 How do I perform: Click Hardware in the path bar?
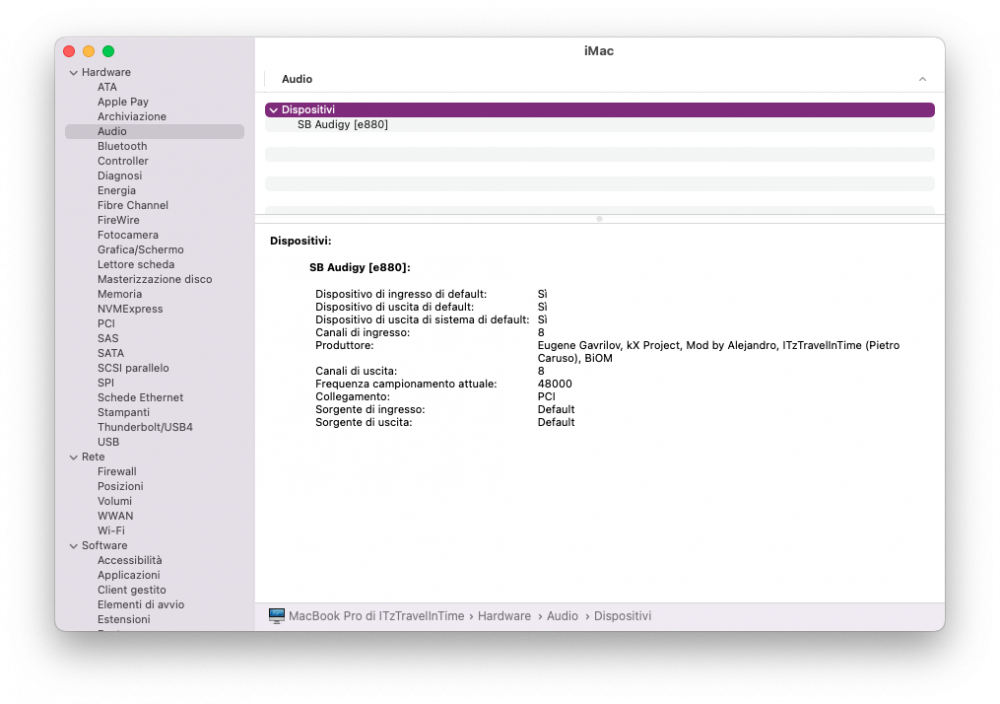pyautogui.click(x=504, y=616)
